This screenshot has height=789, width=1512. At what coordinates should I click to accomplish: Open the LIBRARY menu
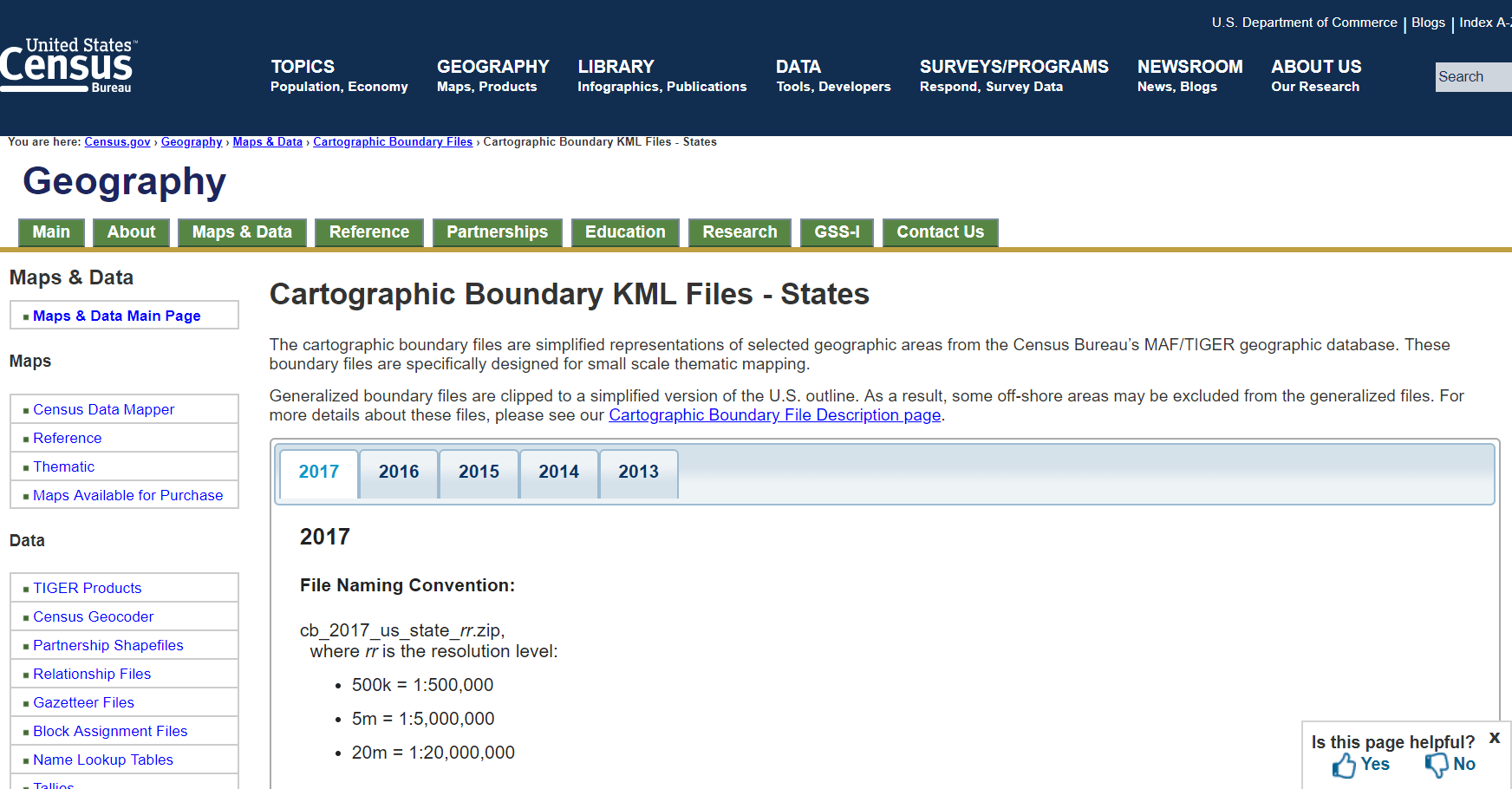tap(661, 75)
